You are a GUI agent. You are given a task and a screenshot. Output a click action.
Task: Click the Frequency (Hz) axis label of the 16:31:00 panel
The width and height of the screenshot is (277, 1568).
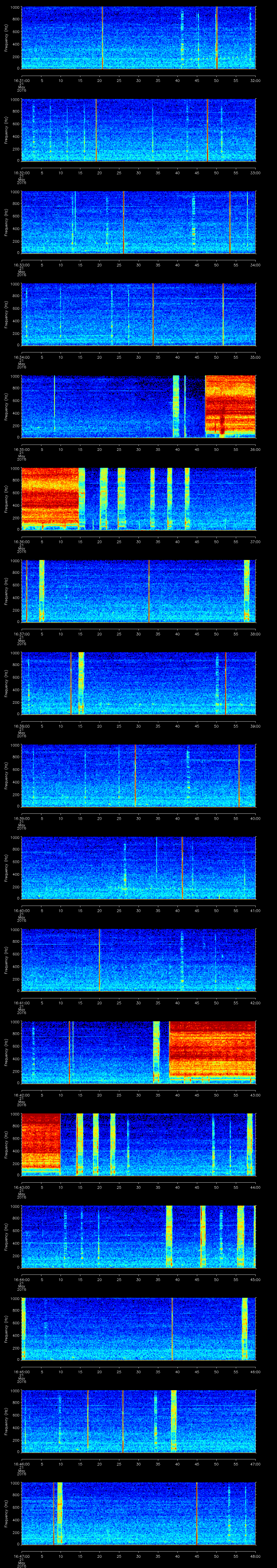coord(7,38)
